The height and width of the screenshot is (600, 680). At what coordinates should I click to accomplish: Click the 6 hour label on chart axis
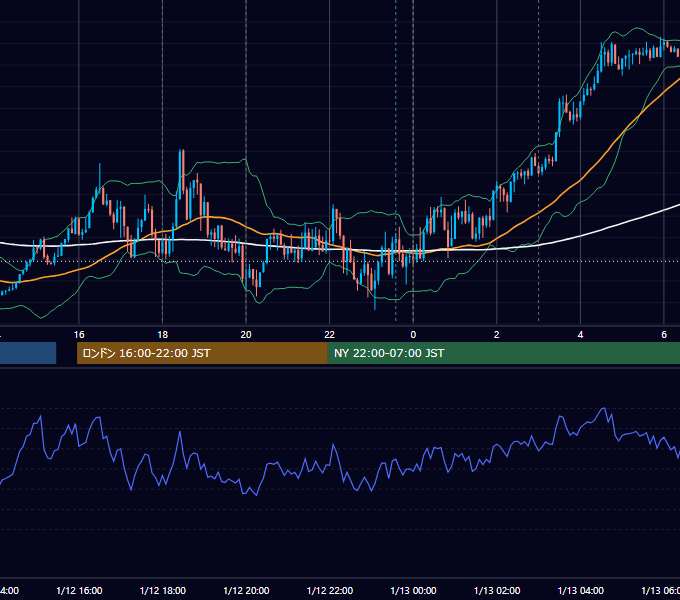pos(664,335)
